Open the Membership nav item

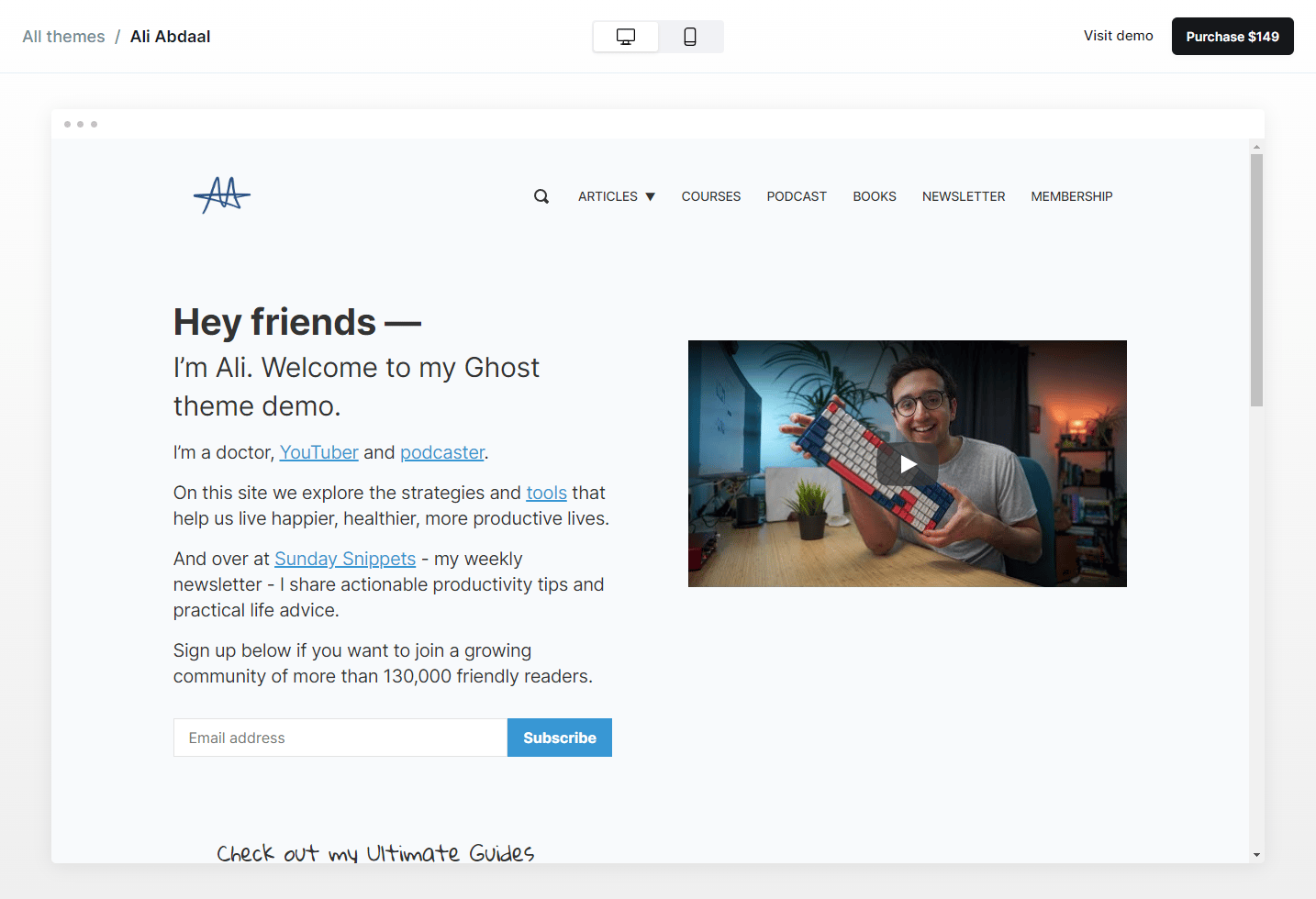tap(1072, 196)
